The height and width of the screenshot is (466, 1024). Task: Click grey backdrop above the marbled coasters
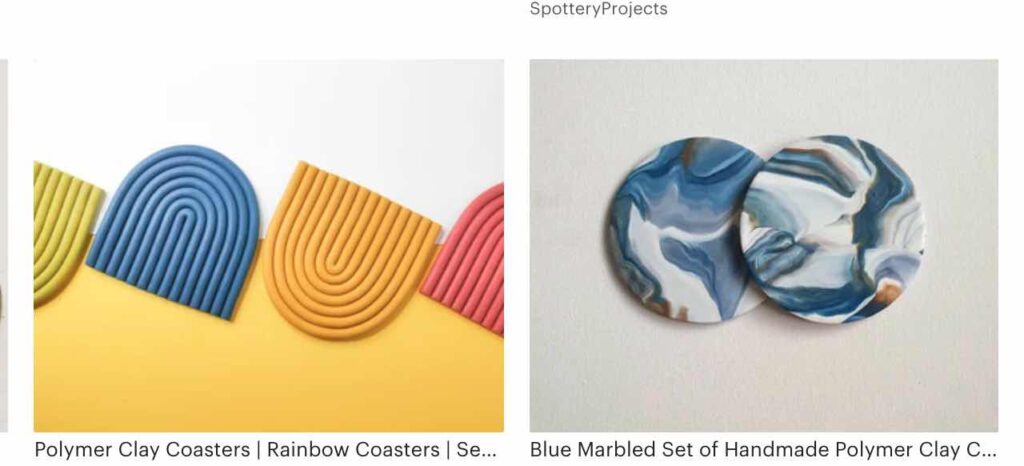point(763,97)
